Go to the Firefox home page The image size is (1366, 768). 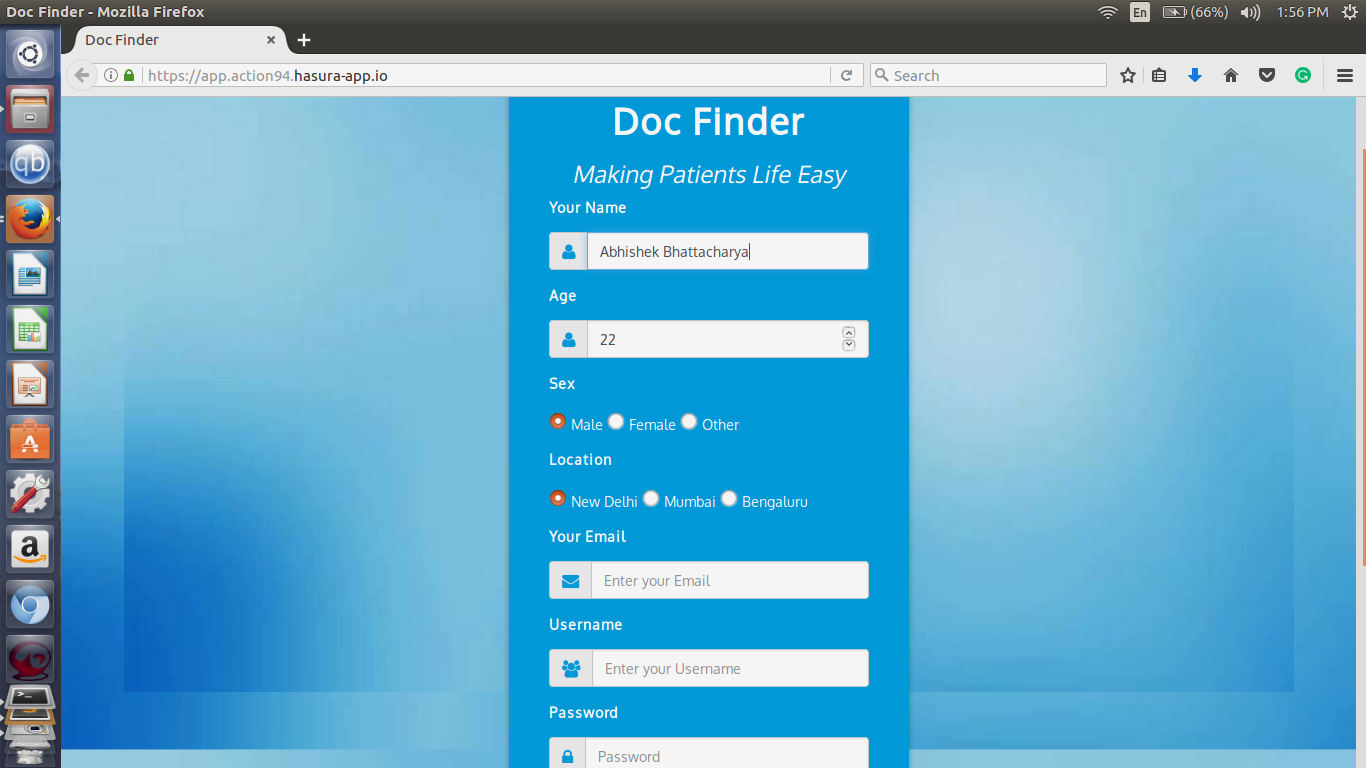point(1231,75)
